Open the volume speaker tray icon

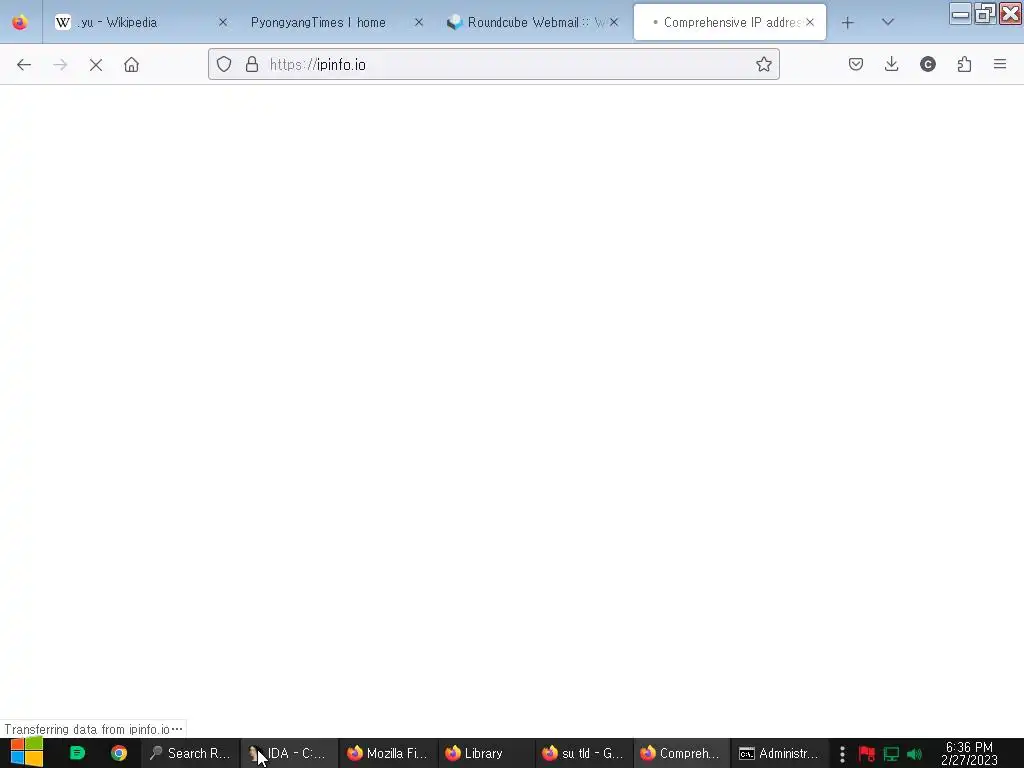tap(914, 754)
